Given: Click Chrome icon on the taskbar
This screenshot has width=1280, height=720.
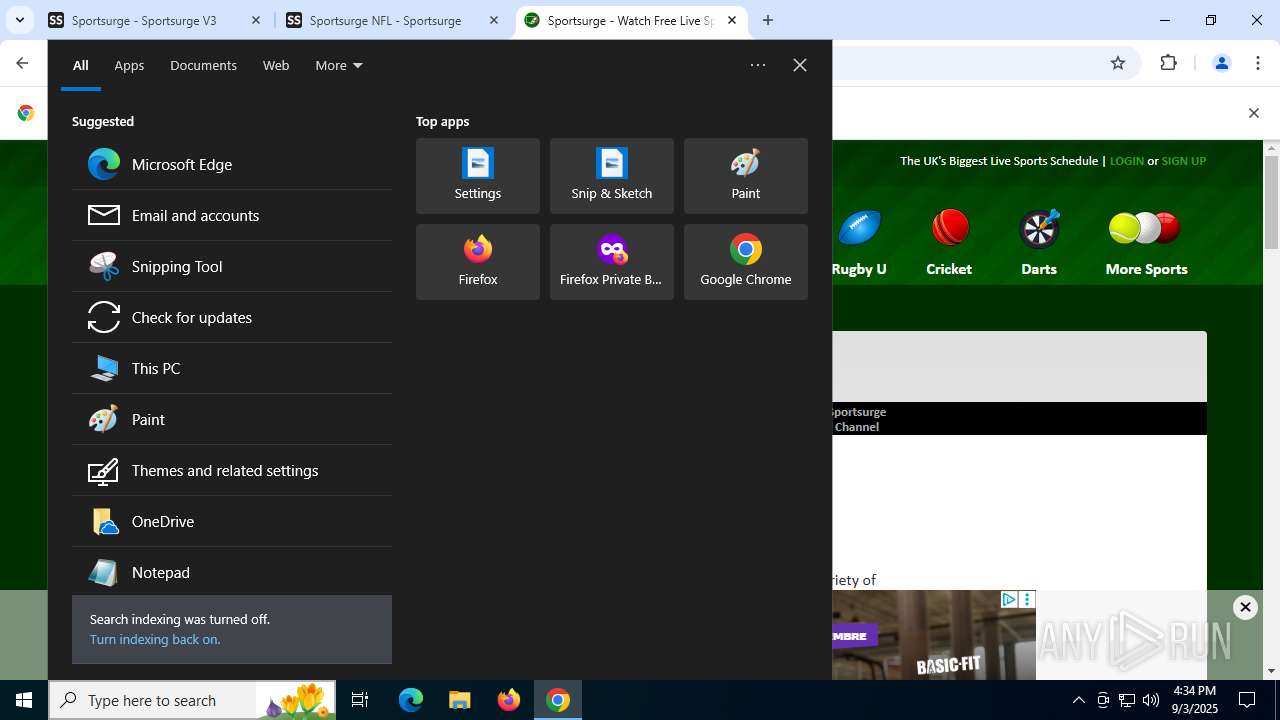Looking at the screenshot, I should [x=558, y=700].
